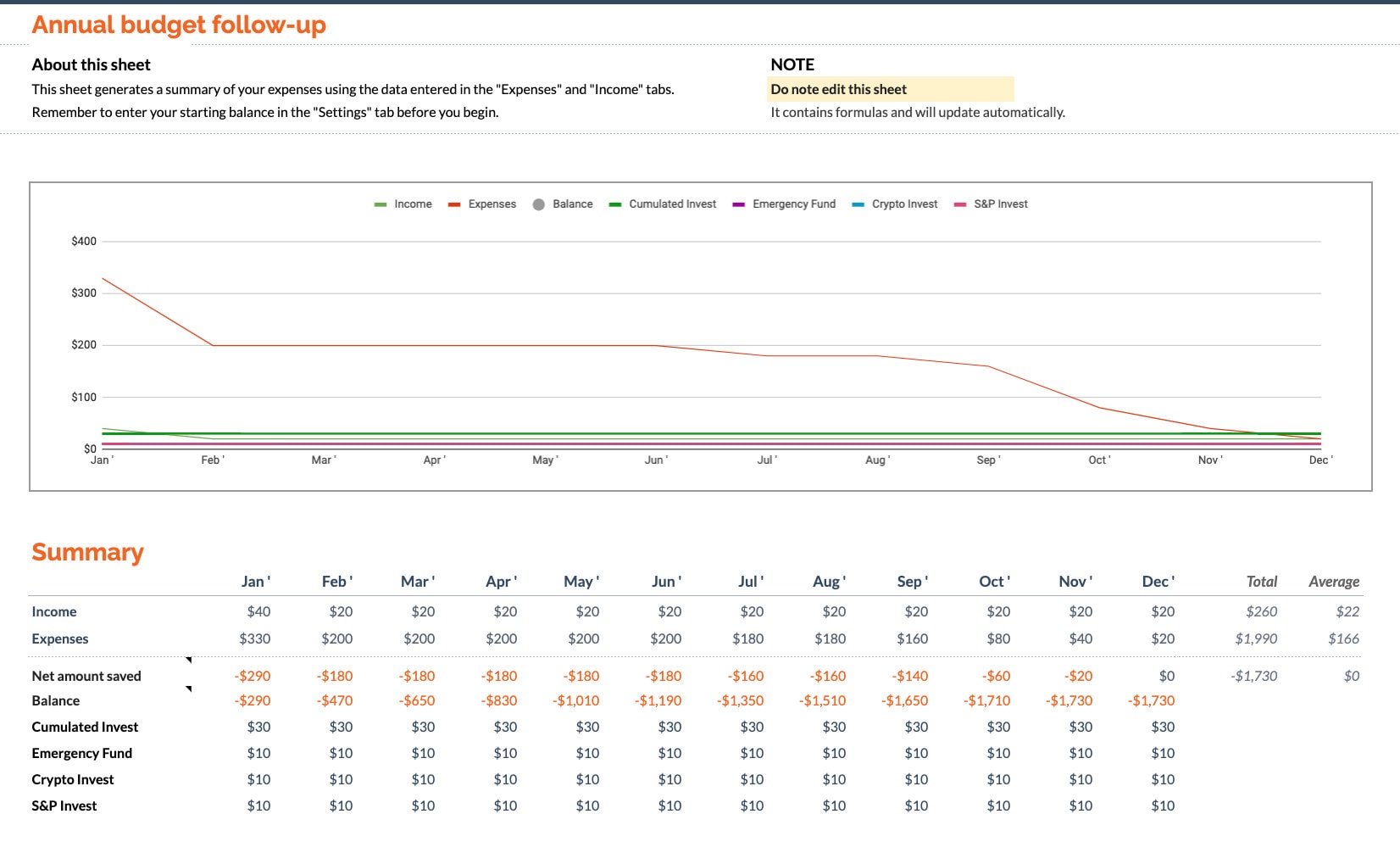1400x853 pixels.
Task: Click the Summary section heading
Action: 87,552
